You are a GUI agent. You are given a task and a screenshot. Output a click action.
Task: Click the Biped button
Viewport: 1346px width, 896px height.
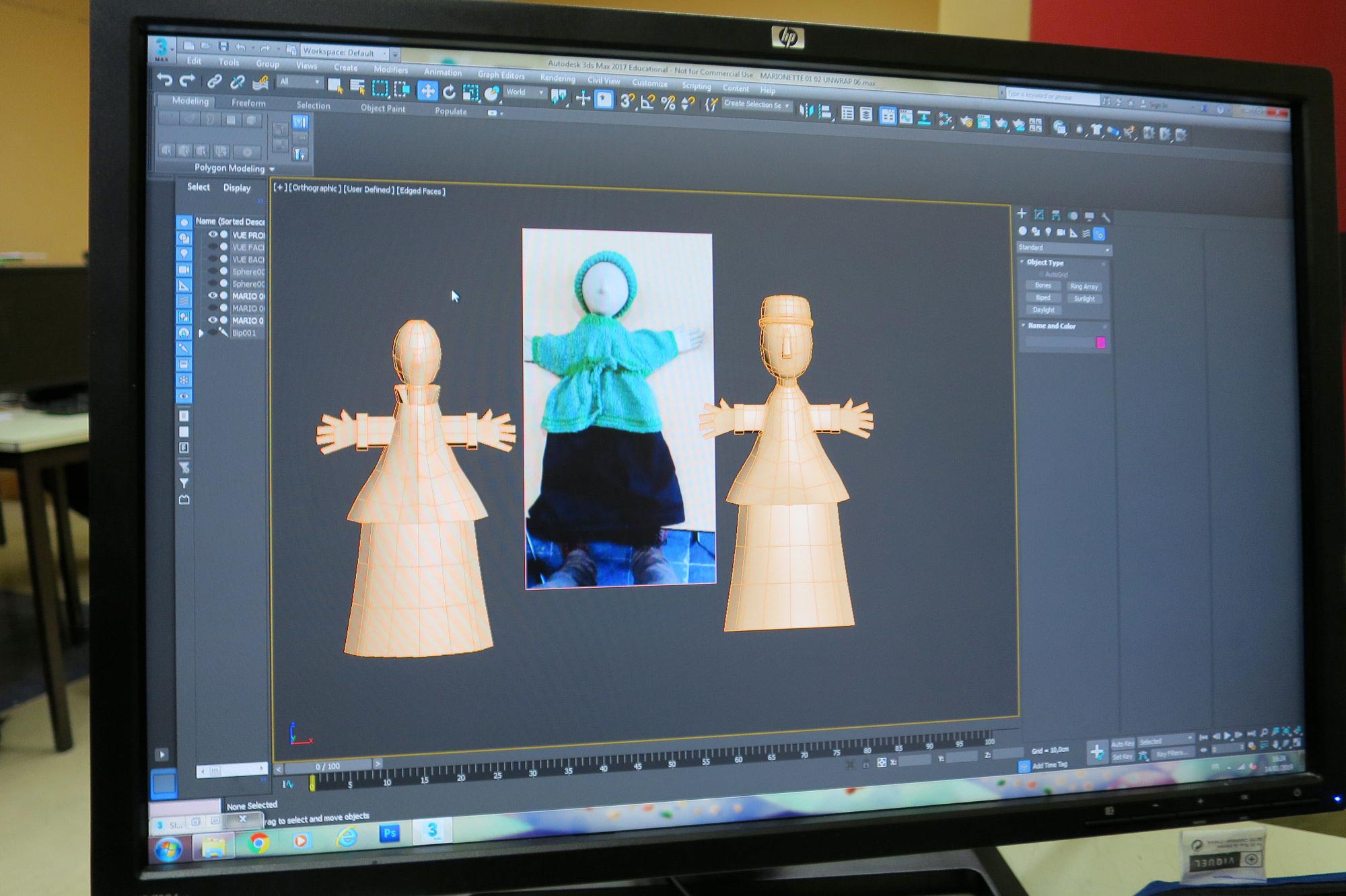(x=1043, y=297)
